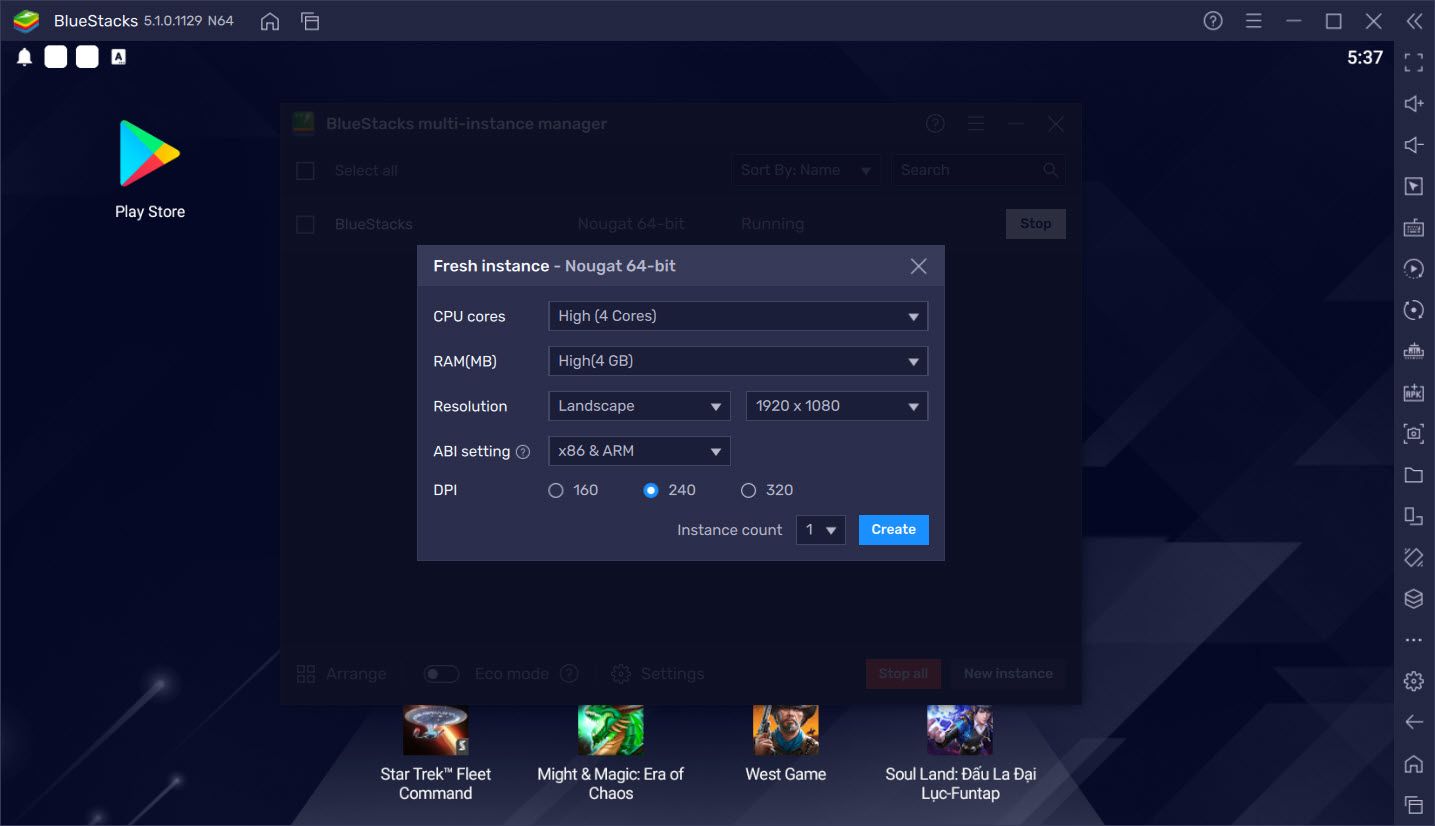Screen dimensions: 1435x826
Task: Open RAM(MB) dropdown
Action: click(738, 361)
